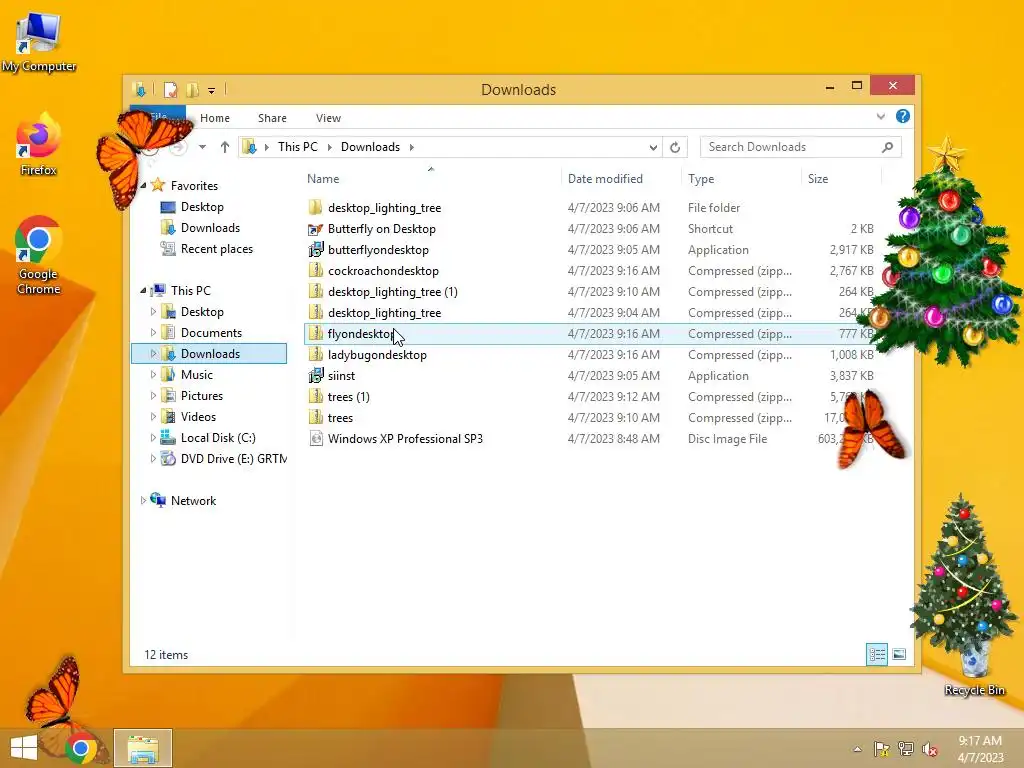Expand the Documents tree node
This screenshot has height=768, width=1024.
[x=153, y=333]
